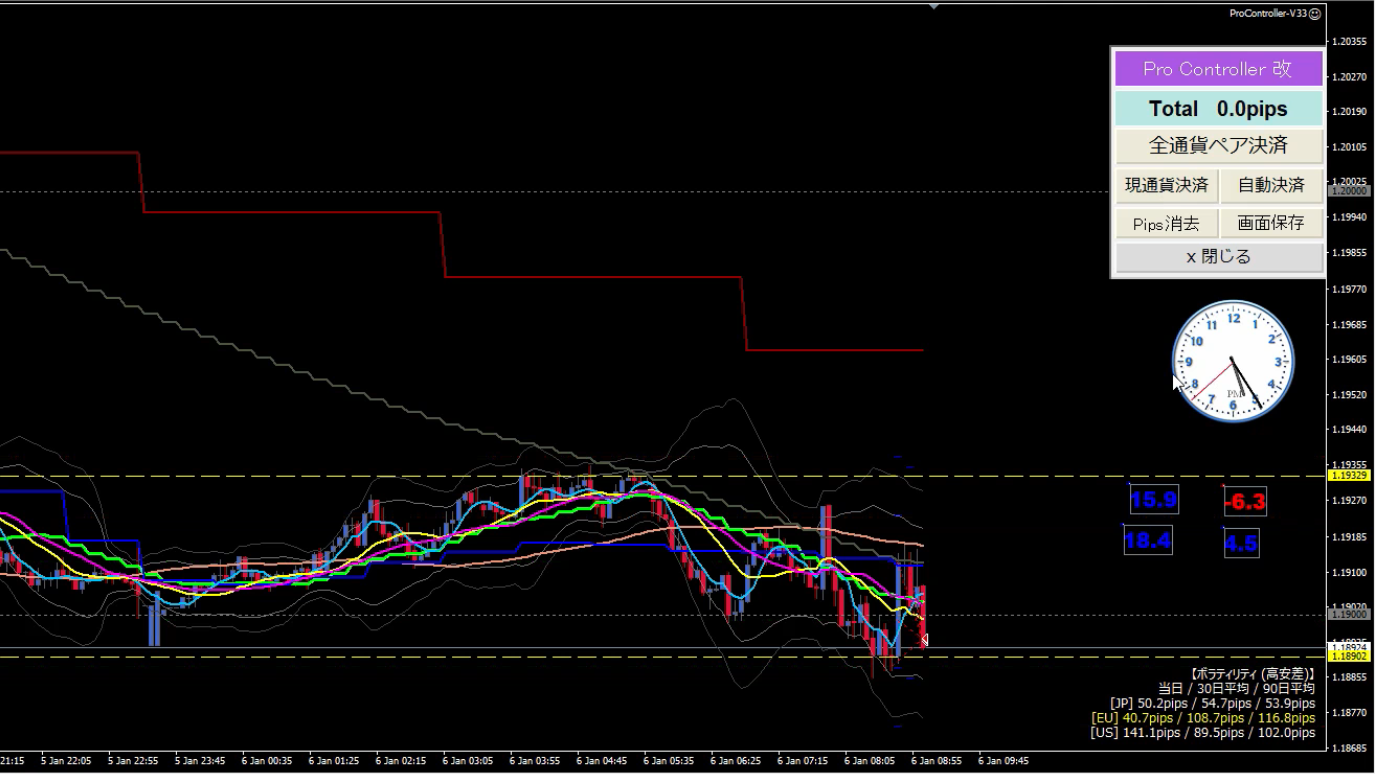Click the [US] 141.1pips volatility row
The width and height of the screenshot is (1376, 774).
click(x=1203, y=732)
